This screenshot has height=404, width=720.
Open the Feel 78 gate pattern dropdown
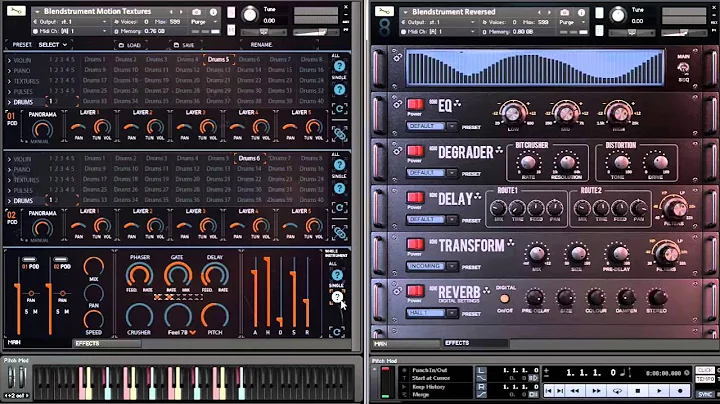pyautogui.click(x=182, y=332)
